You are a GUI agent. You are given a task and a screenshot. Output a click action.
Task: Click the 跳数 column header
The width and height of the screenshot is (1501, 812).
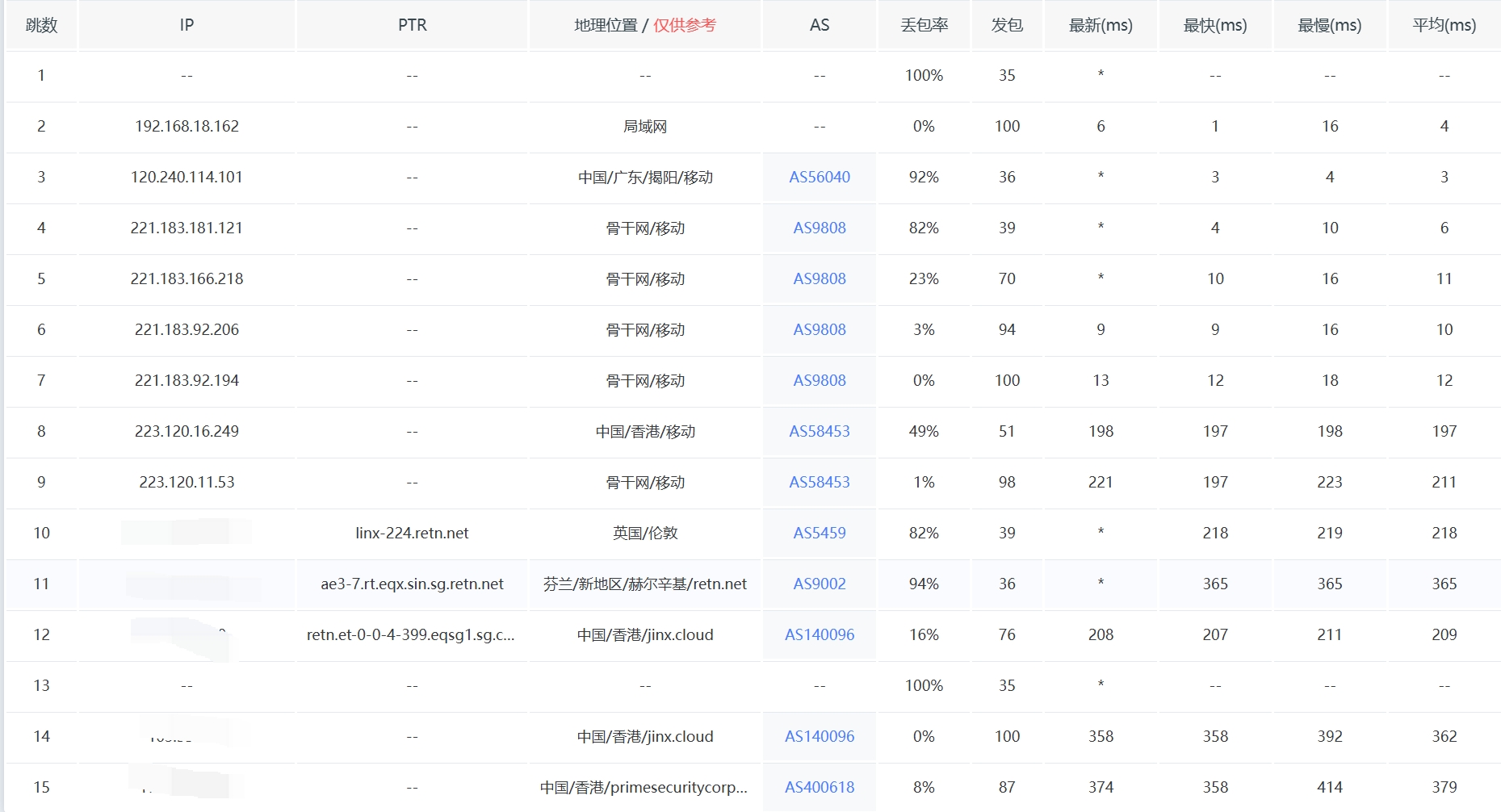coord(41,25)
